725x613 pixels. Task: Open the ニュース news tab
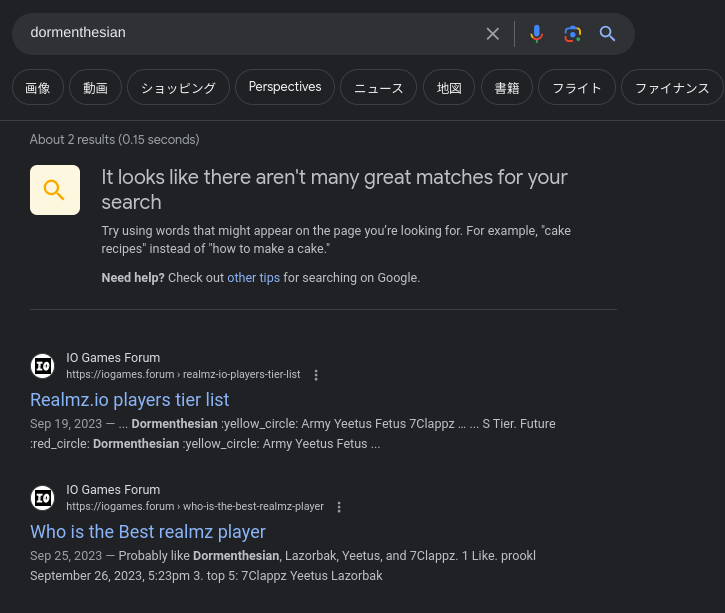pos(378,88)
